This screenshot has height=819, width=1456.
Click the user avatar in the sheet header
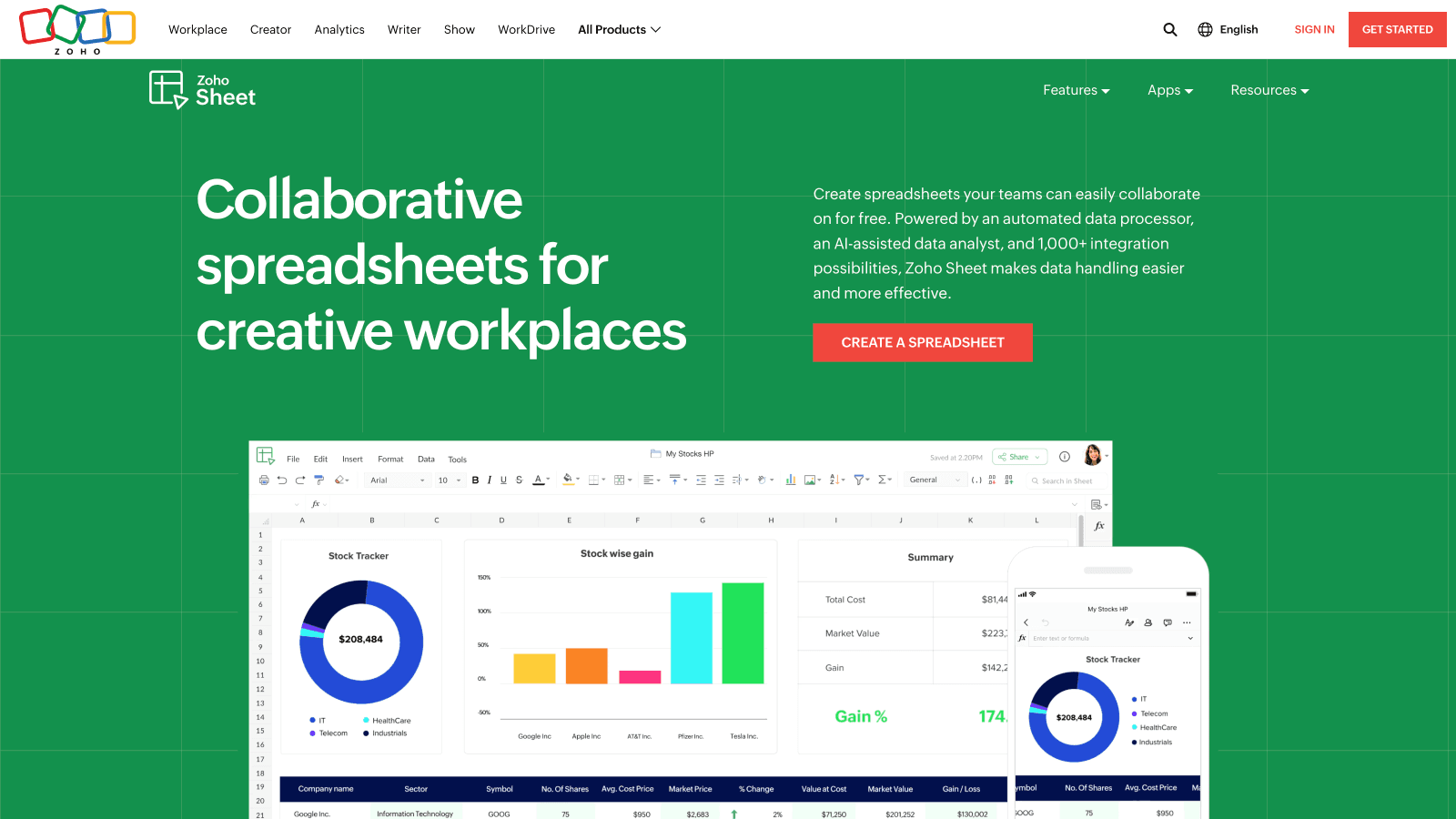click(x=1093, y=455)
